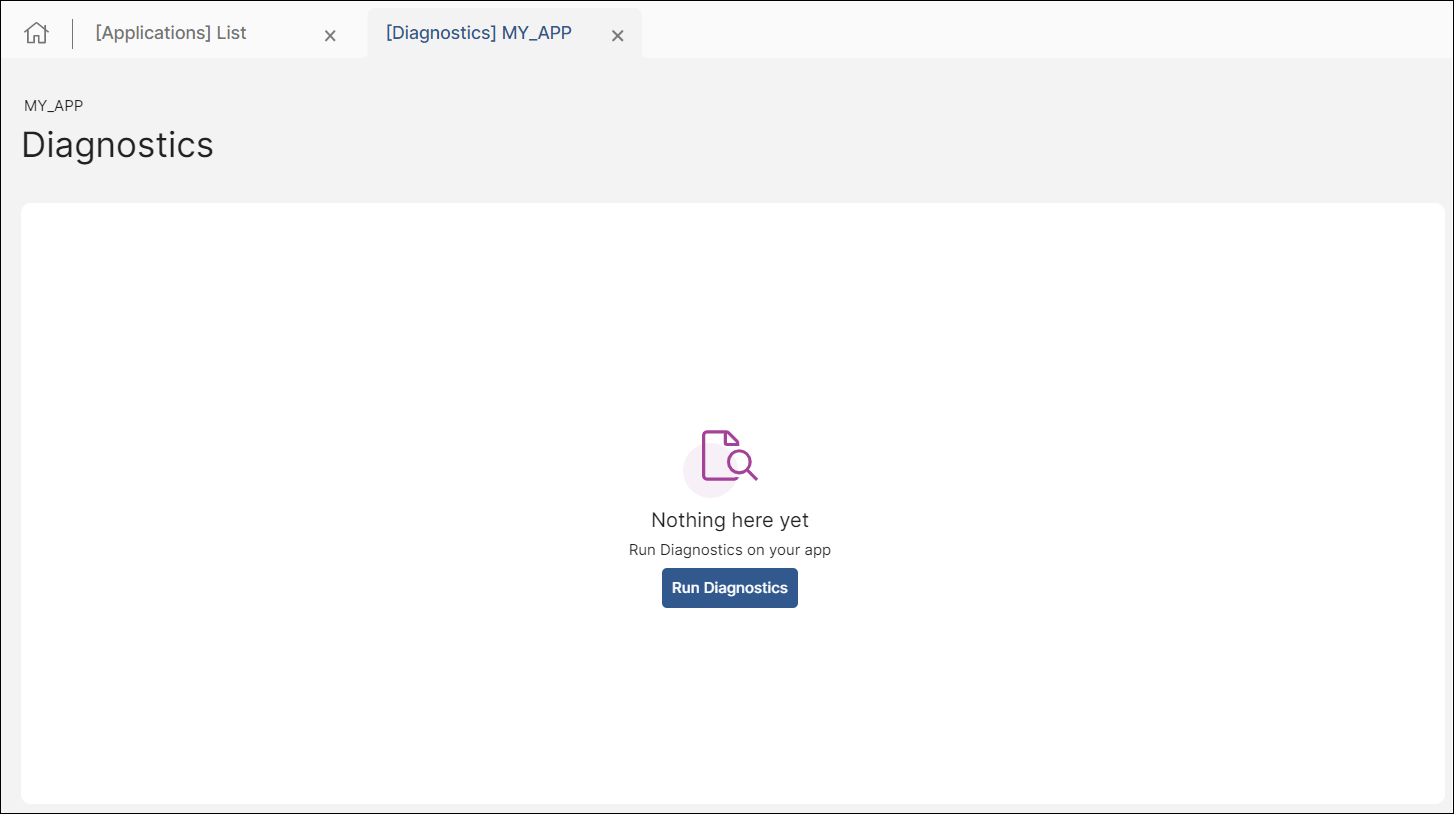Open MY_APP from the breadcrumb text

coord(51,105)
